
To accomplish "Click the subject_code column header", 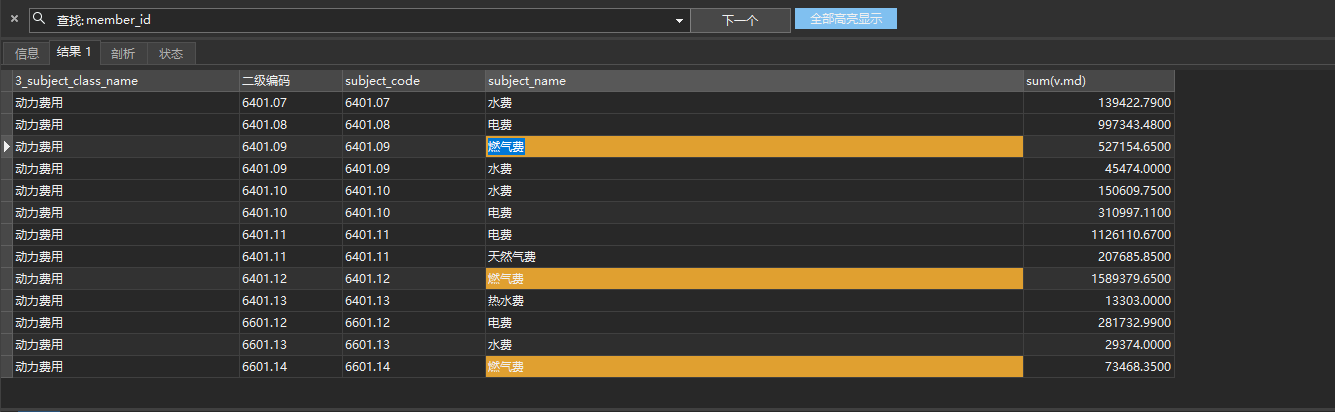I will coord(413,81).
